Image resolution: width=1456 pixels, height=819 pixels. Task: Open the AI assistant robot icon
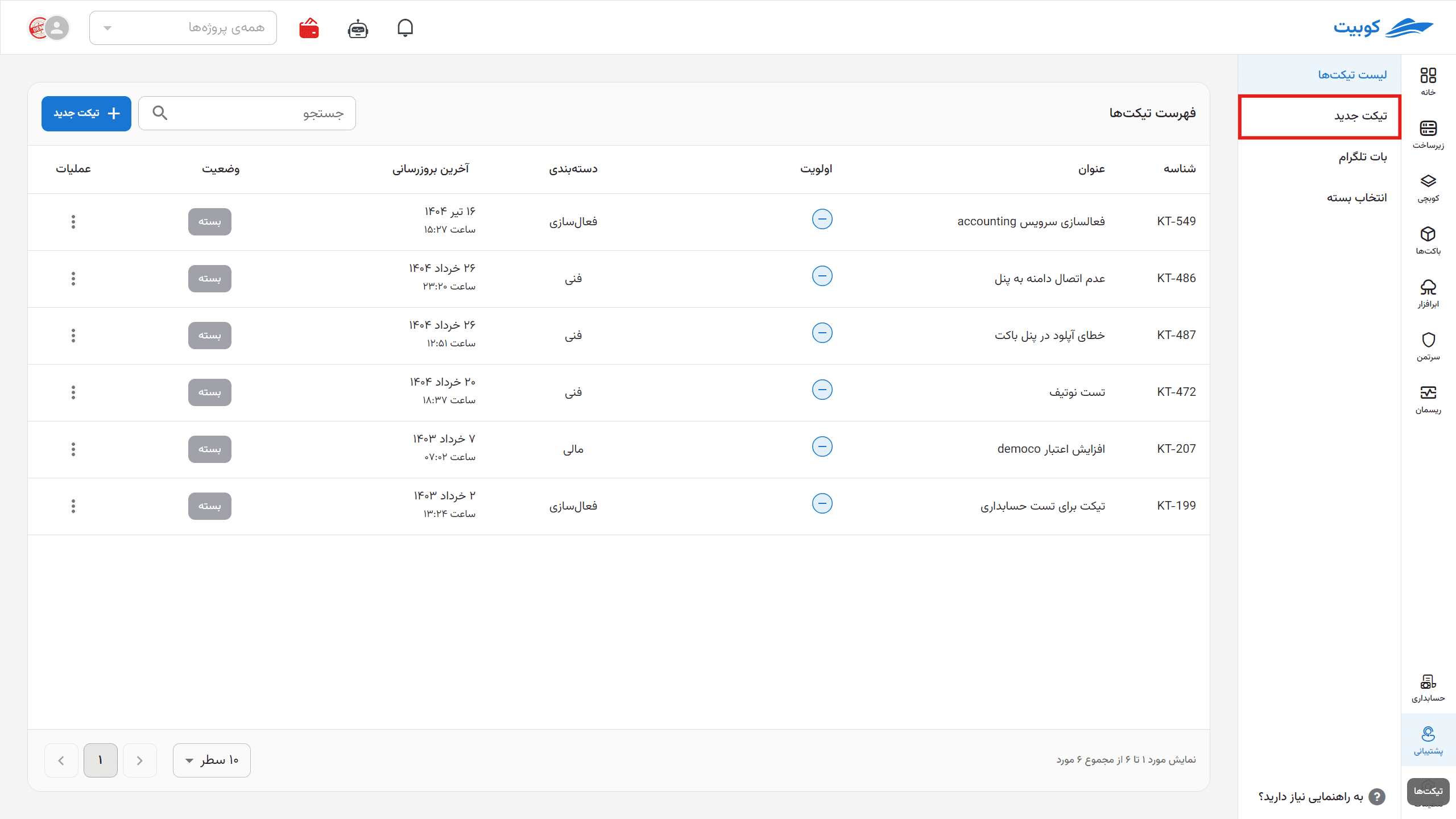pyautogui.click(x=358, y=28)
